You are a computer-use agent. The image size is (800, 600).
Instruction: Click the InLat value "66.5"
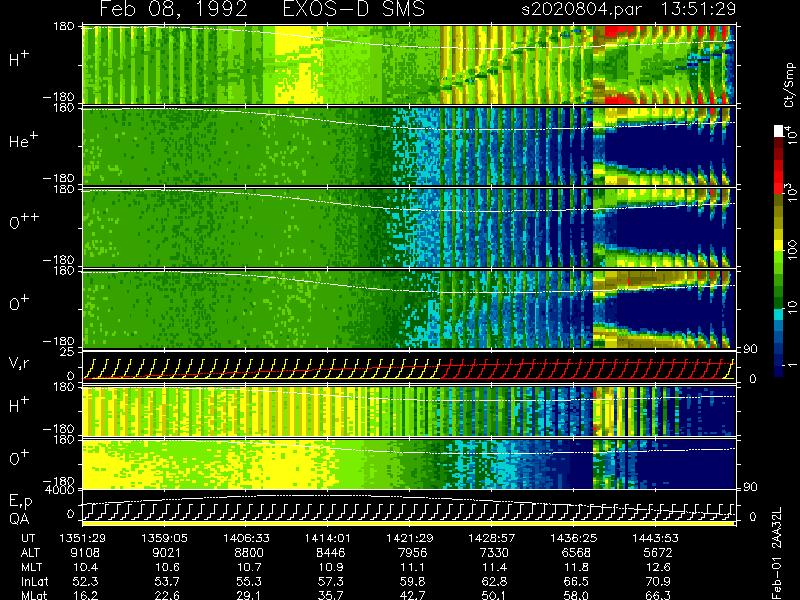click(576, 581)
